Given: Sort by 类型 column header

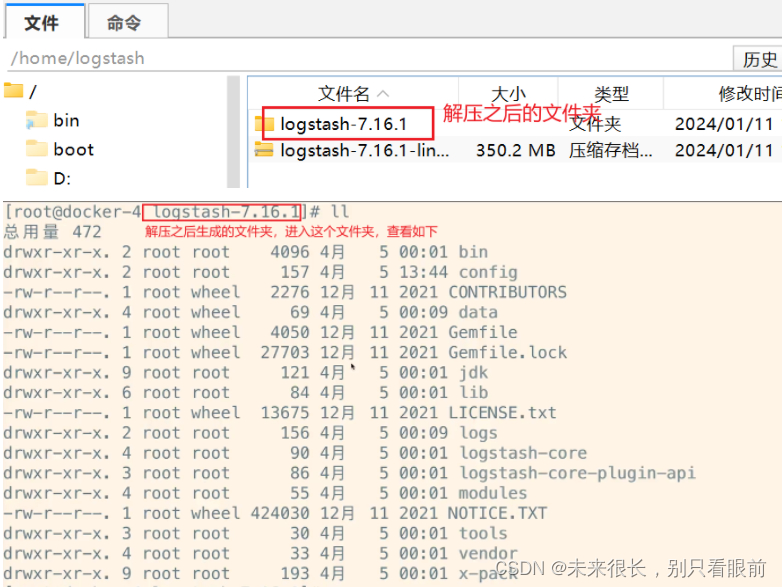Looking at the screenshot, I should coord(611,93).
